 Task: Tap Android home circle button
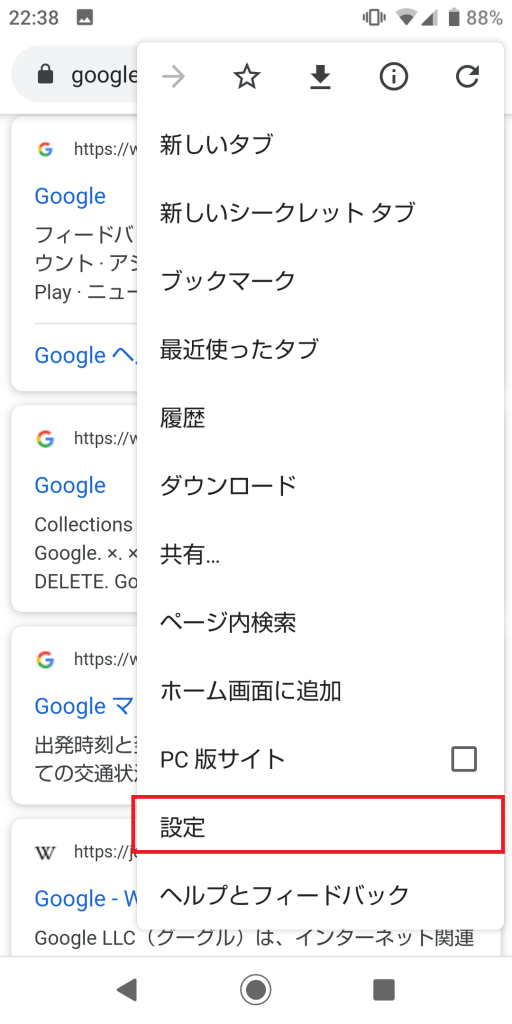click(255, 990)
